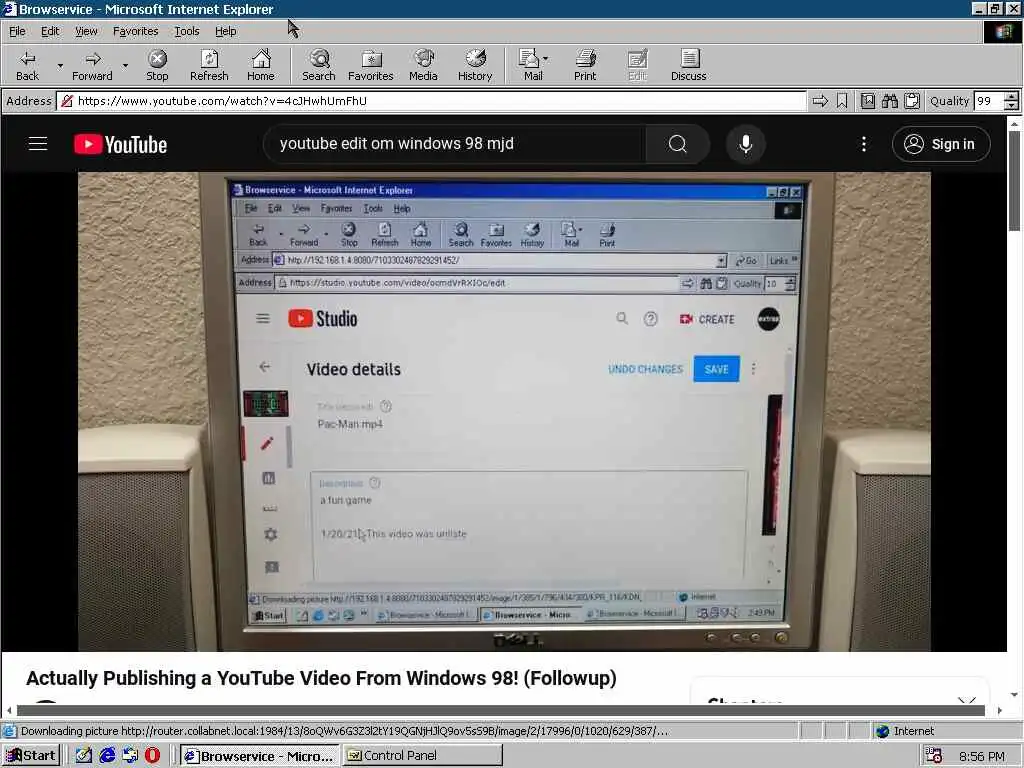Switch to the Control Panel taskbar button
The width and height of the screenshot is (1024, 768).
click(x=423, y=756)
